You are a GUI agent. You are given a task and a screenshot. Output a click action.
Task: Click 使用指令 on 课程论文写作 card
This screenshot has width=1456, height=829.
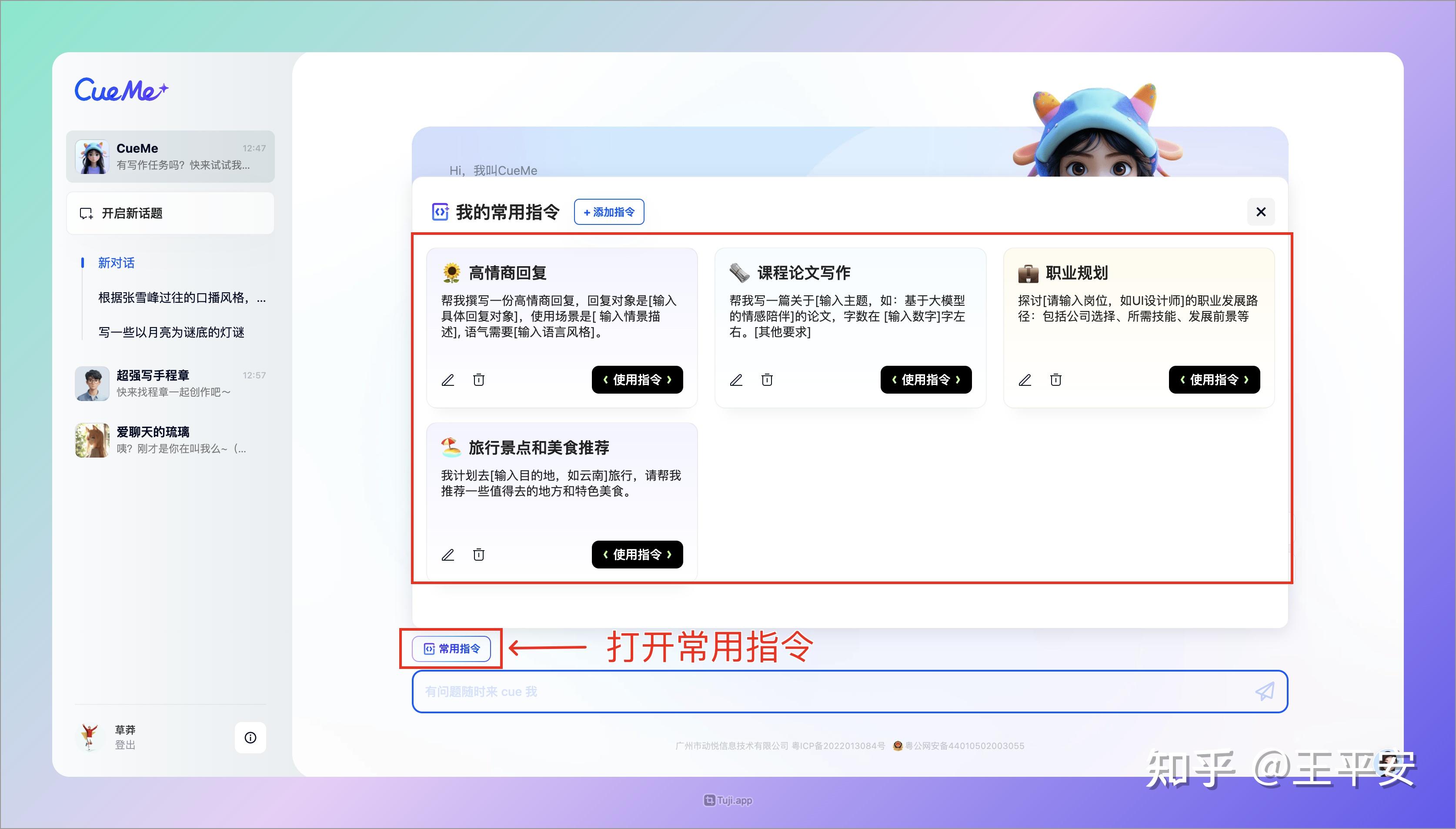[925, 380]
